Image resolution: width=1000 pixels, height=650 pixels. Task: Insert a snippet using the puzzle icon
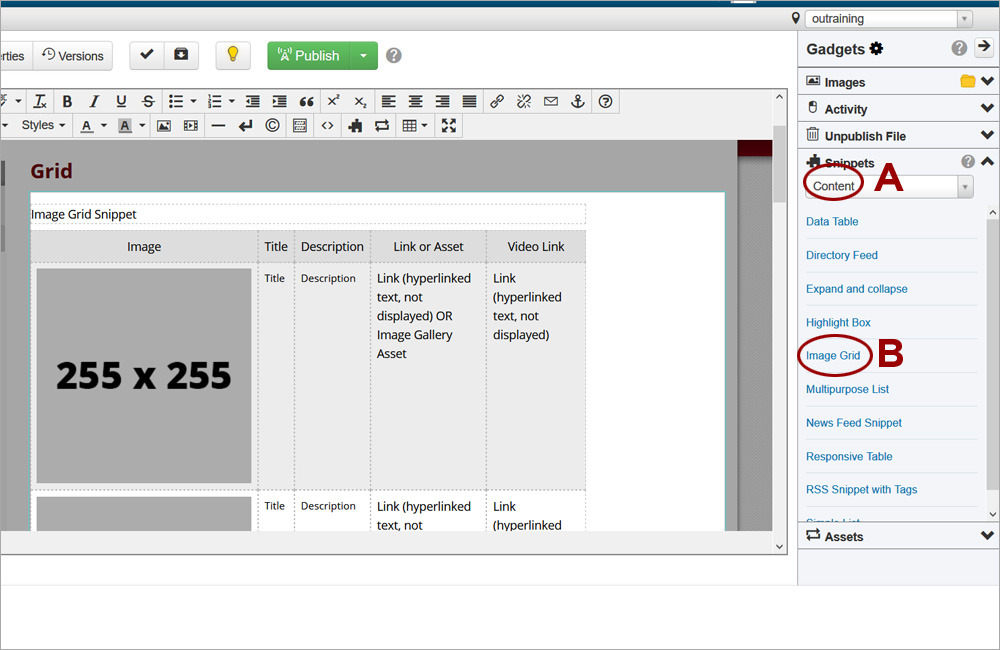[354, 125]
